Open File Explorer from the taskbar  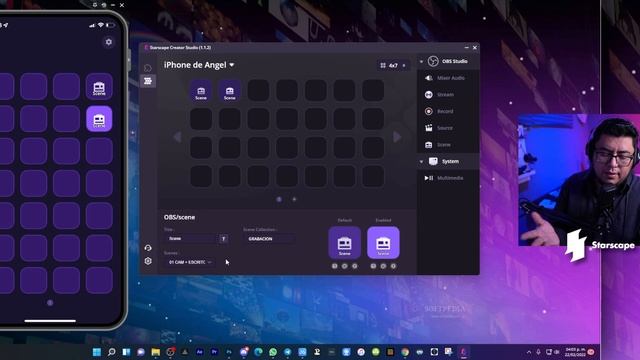pos(156,352)
